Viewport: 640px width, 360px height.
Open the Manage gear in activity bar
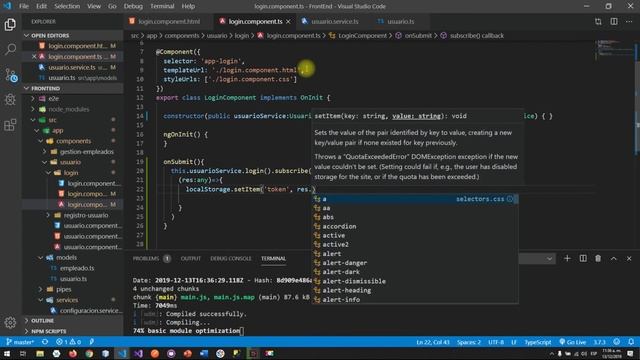(x=10, y=322)
